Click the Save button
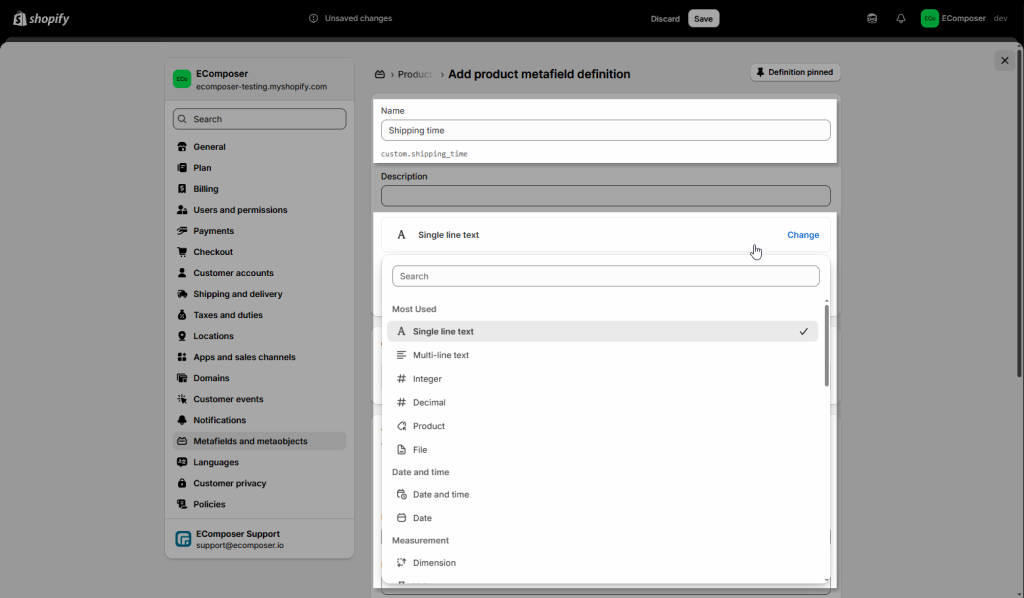 pyautogui.click(x=703, y=18)
